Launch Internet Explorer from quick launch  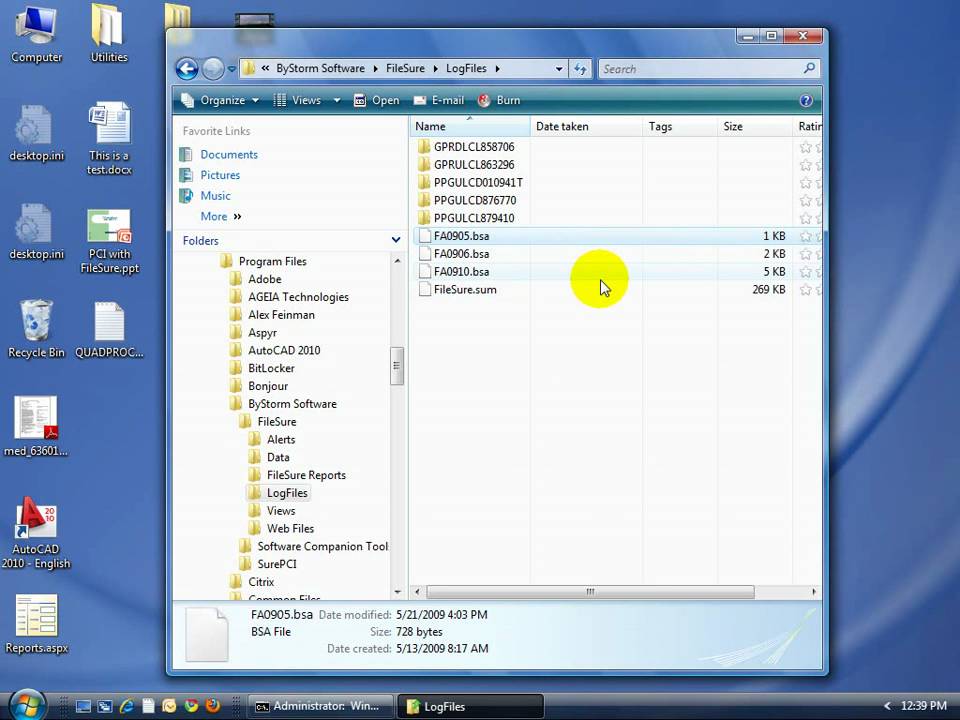(127, 706)
